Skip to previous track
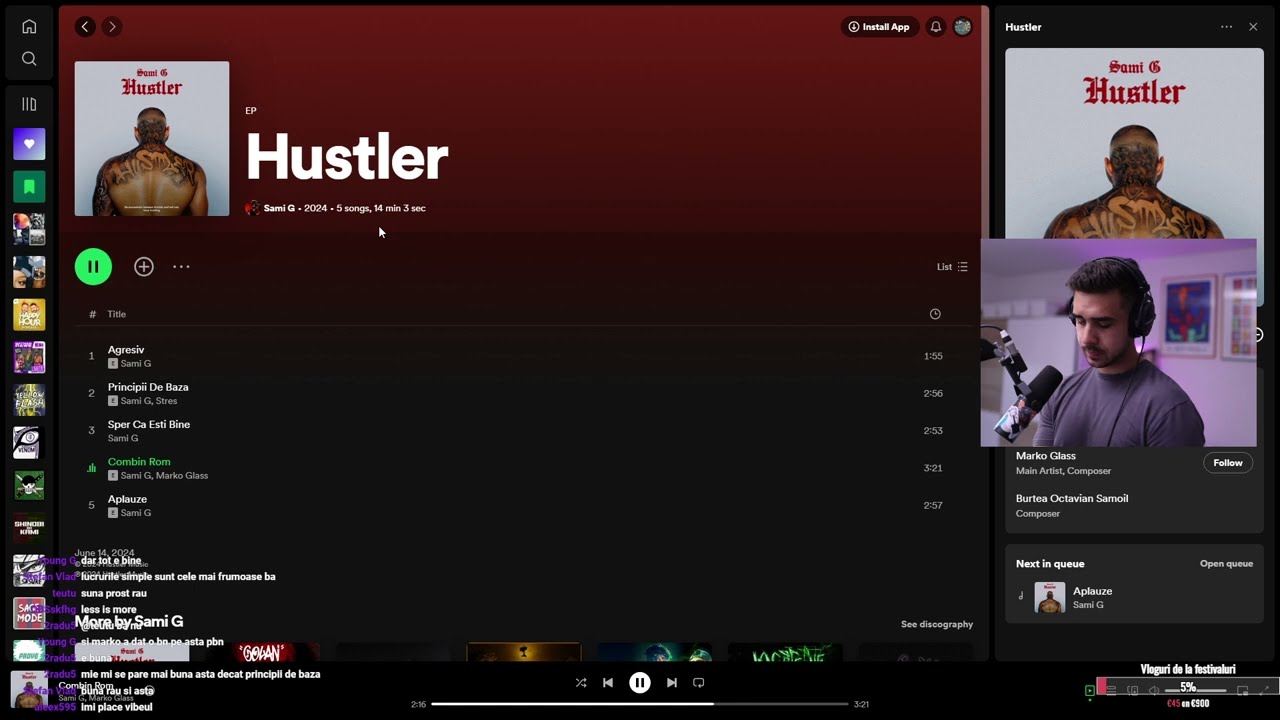Image resolution: width=1280 pixels, height=720 pixels. (x=608, y=683)
